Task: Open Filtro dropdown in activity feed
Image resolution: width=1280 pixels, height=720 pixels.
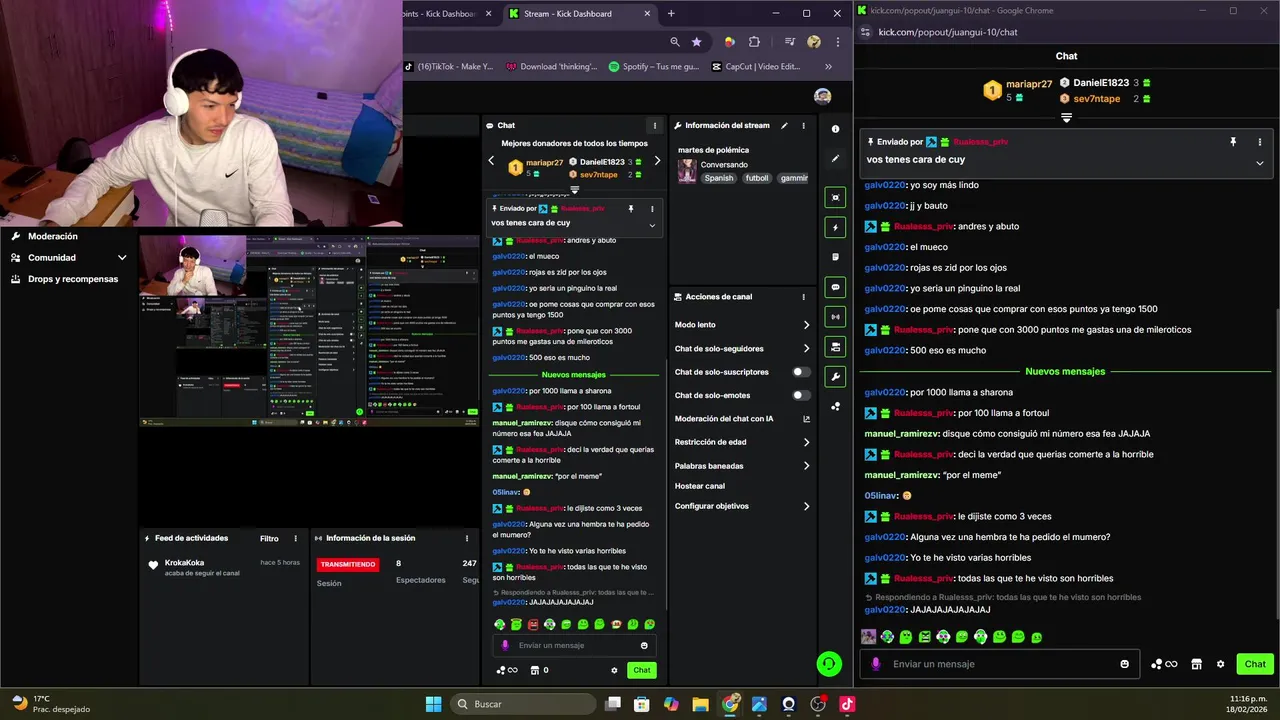Action: pyautogui.click(x=269, y=538)
